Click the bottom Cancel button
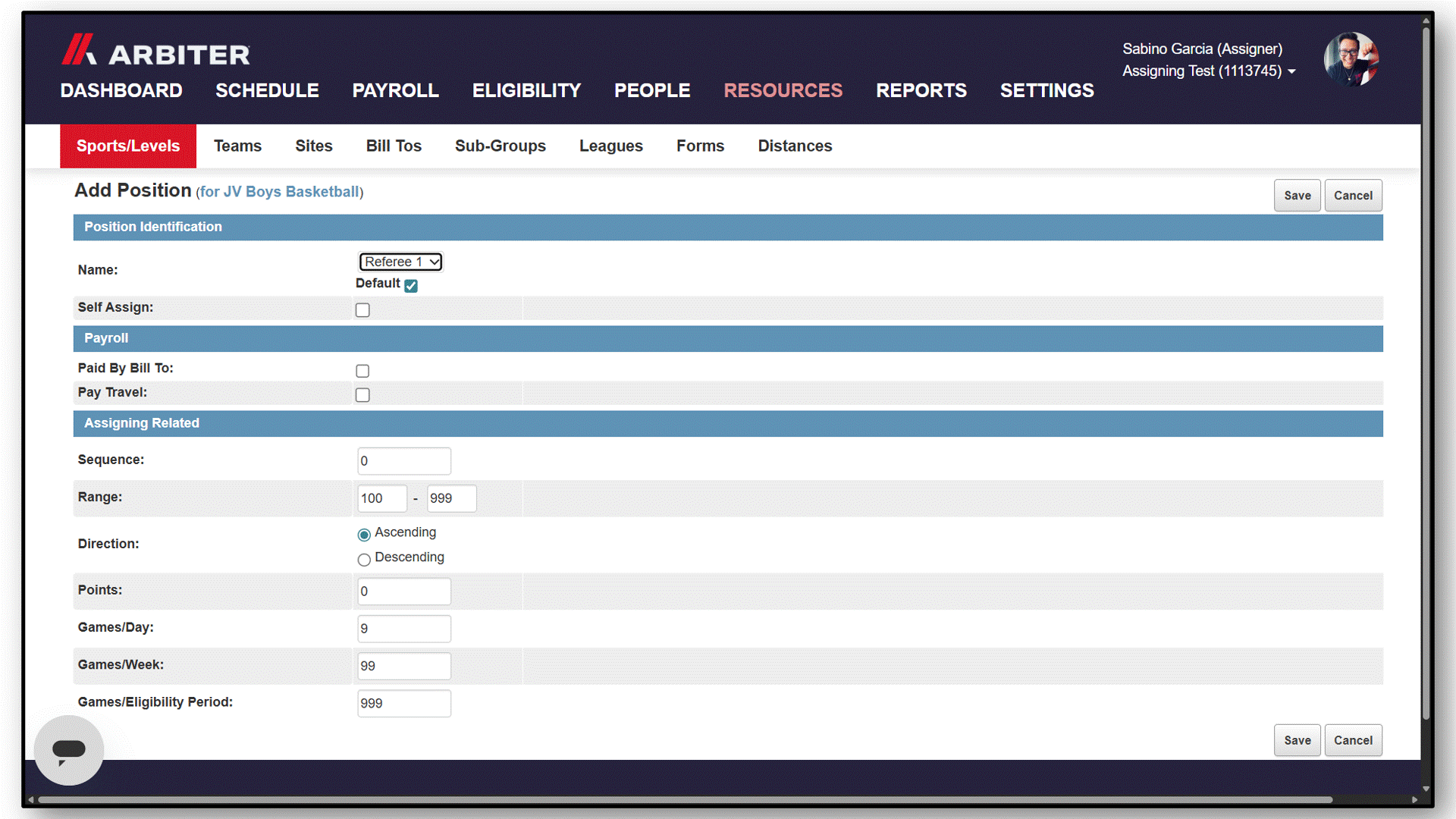The width and height of the screenshot is (1456, 819). point(1353,740)
